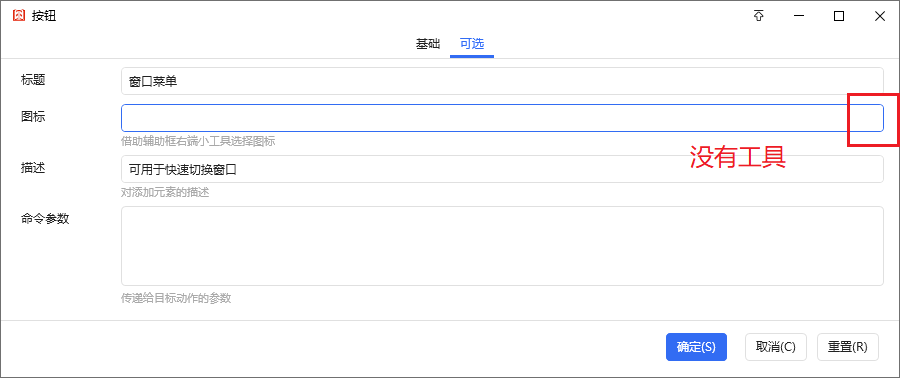Maximize the 按钮 dialog window
This screenshot has height=378, width=900.
839,16
